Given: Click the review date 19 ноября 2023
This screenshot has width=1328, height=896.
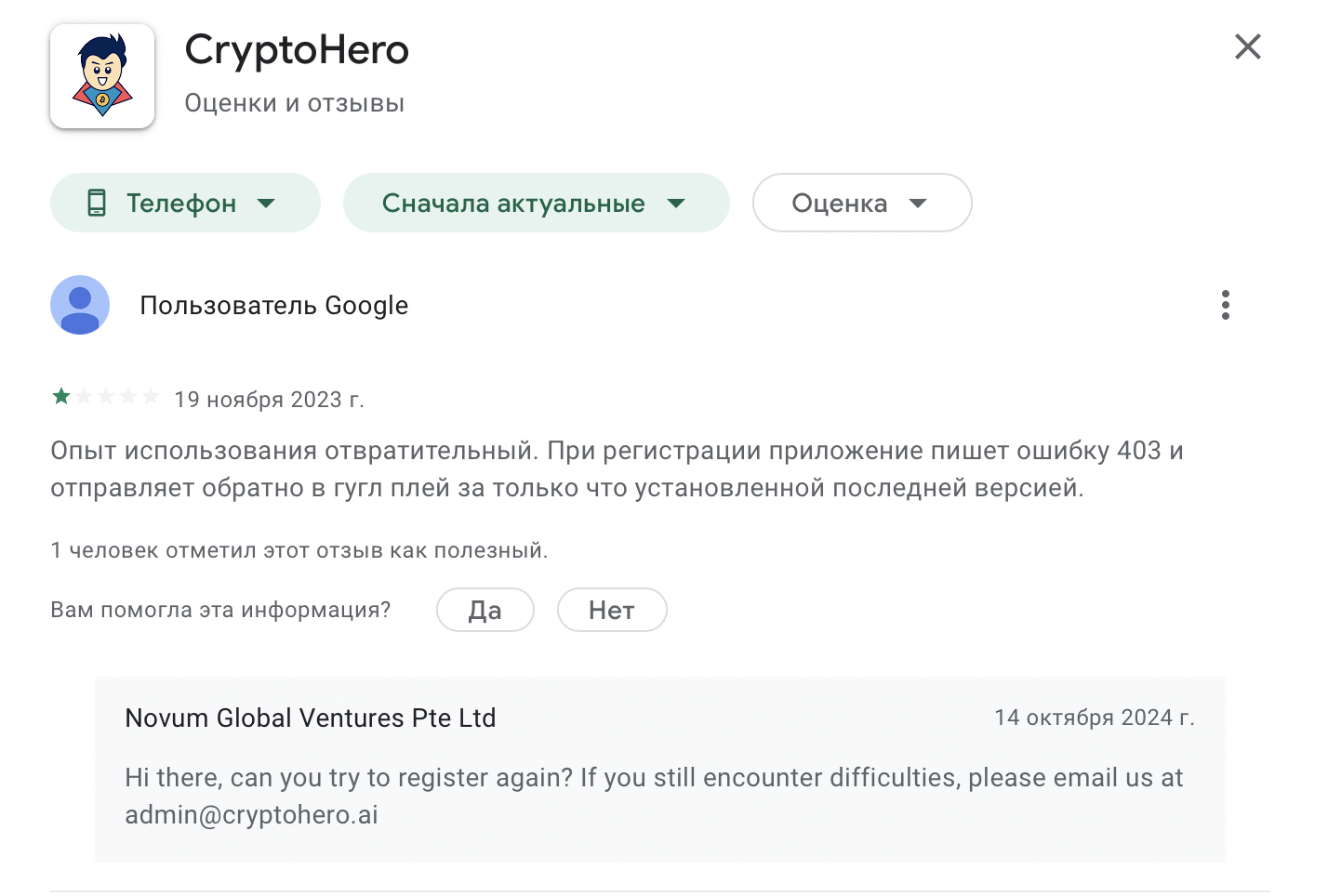Looking at the screenshot, I should (269, 400).
